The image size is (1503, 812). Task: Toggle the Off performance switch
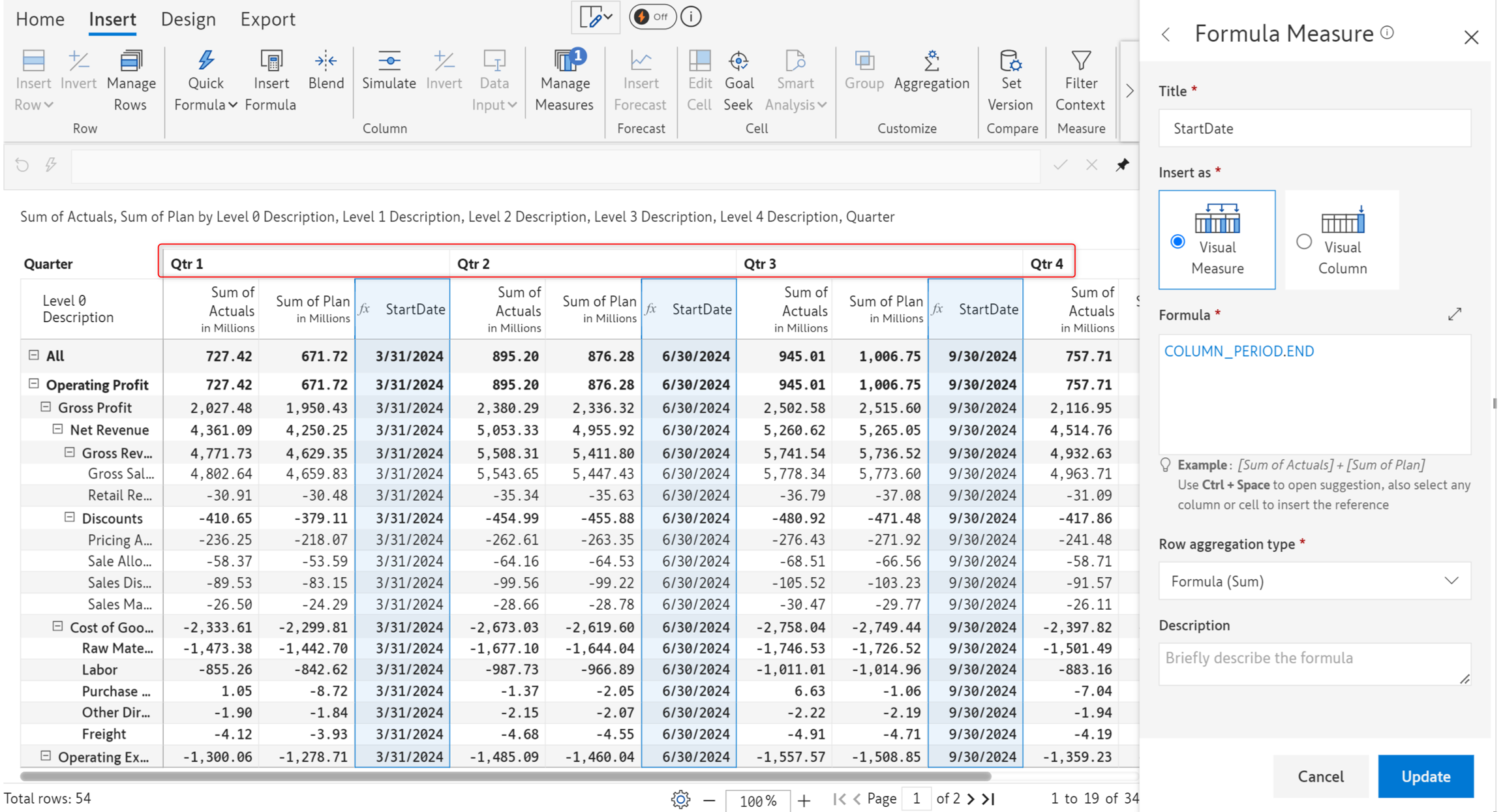pyautogui.click(x=652, y=17)
